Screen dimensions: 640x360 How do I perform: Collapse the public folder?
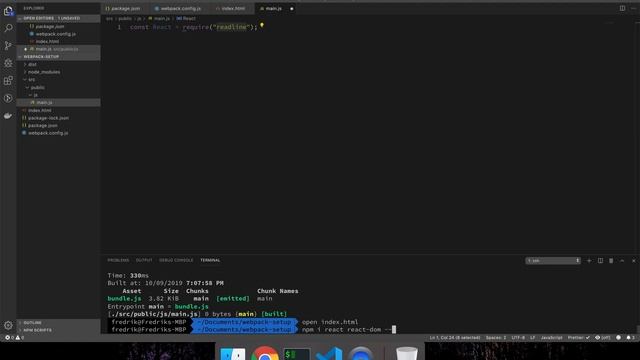(58, 87)
